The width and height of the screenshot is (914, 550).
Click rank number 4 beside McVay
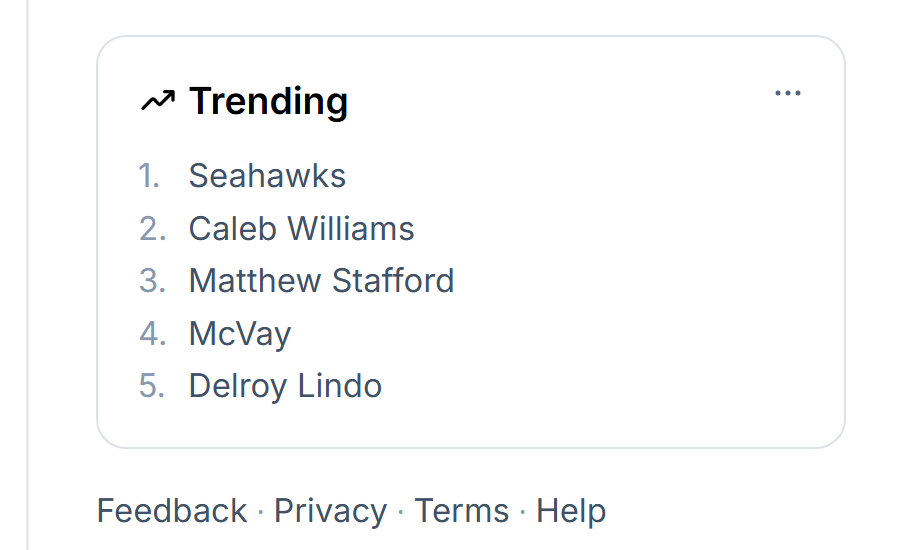152,333
